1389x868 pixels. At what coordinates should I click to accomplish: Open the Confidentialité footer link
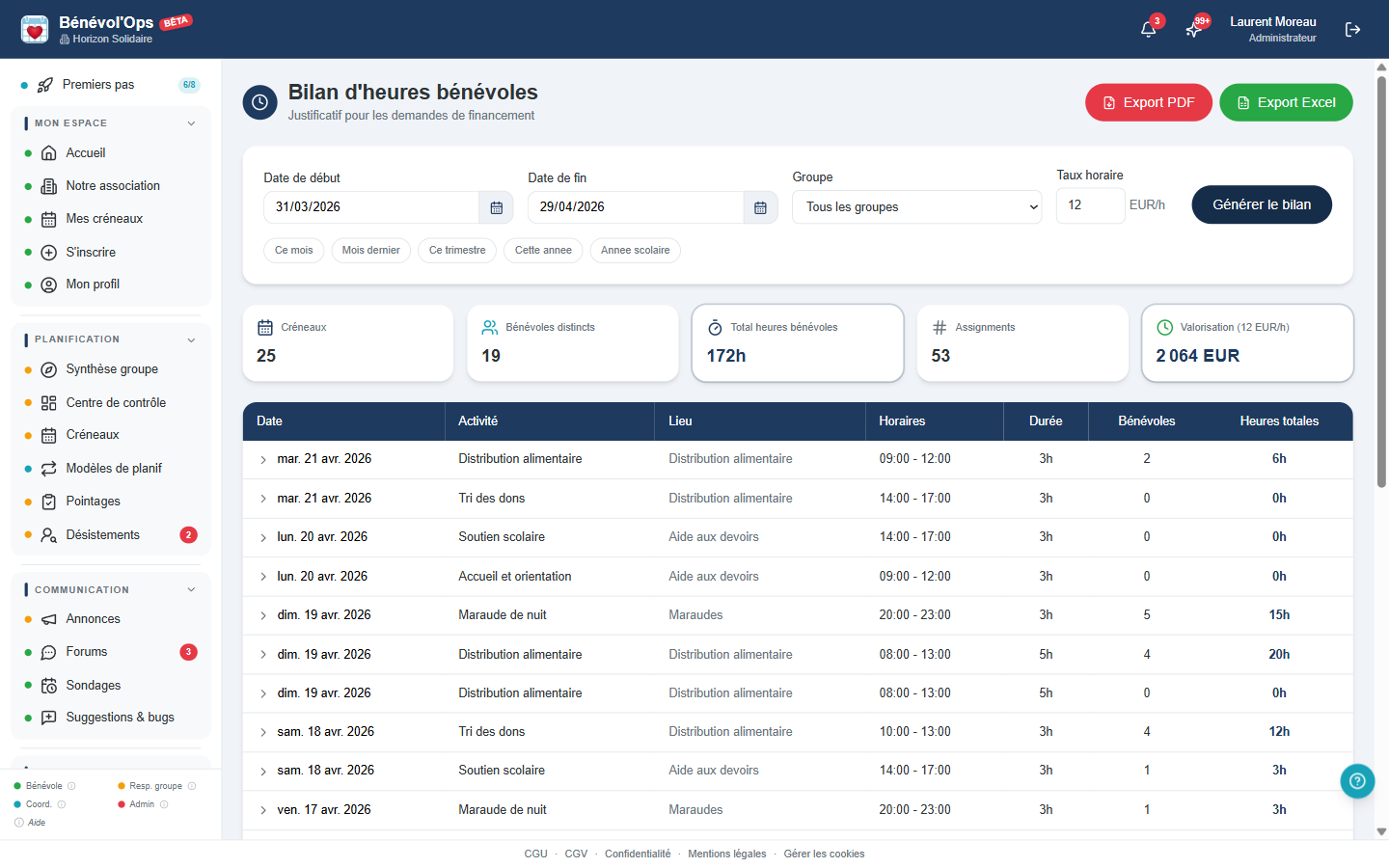[638, 854]
